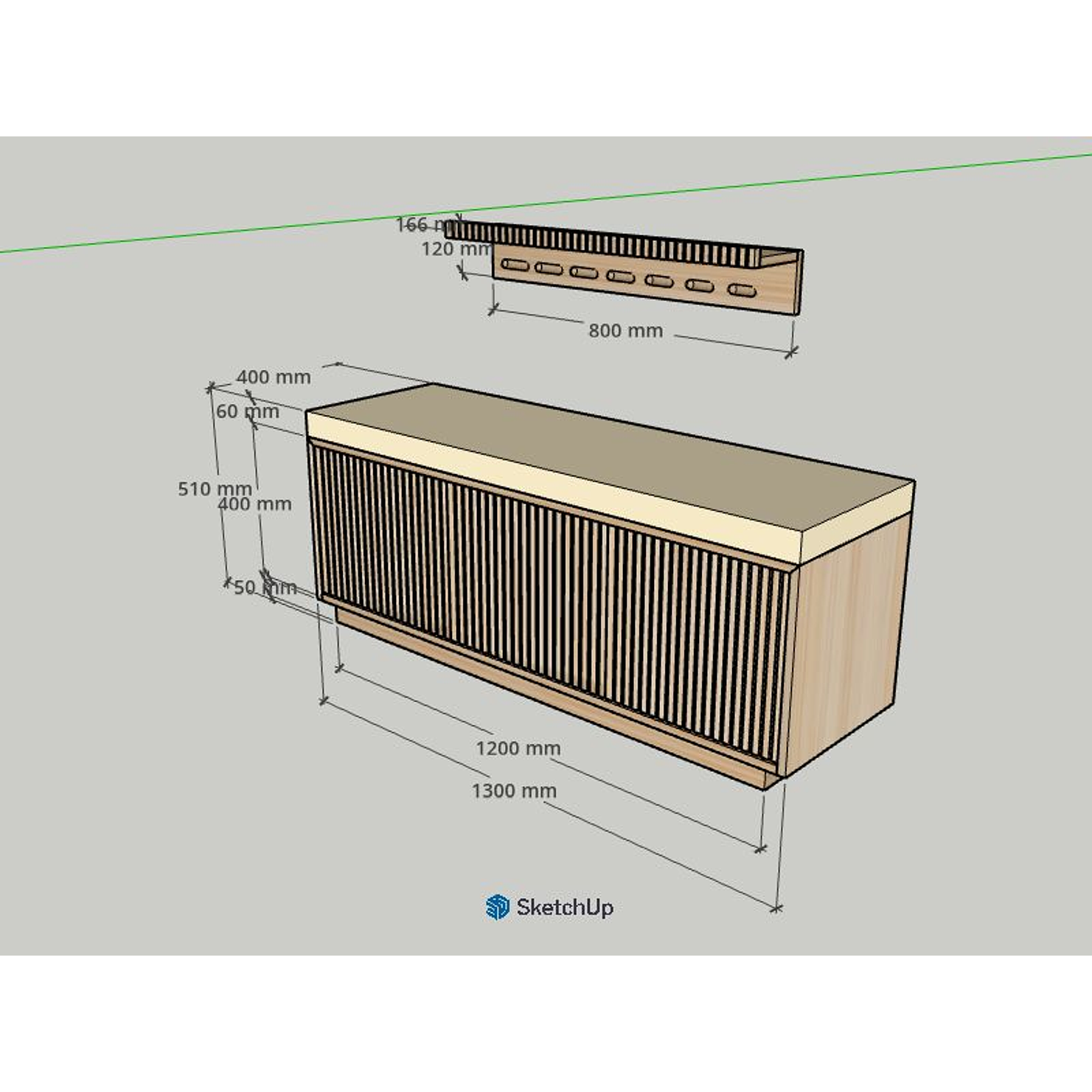
Task: Click the rightmost oval slot in coat rack
Action: (x=742, y=290)
